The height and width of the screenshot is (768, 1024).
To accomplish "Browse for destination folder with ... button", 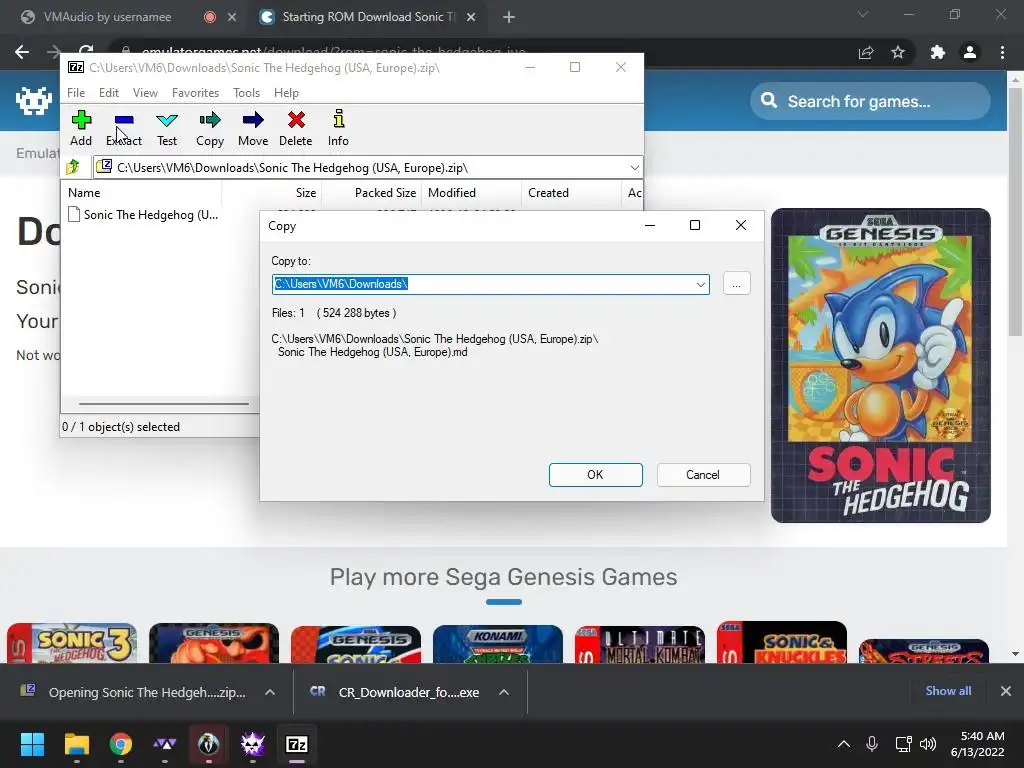I will [x=737, y=284].
